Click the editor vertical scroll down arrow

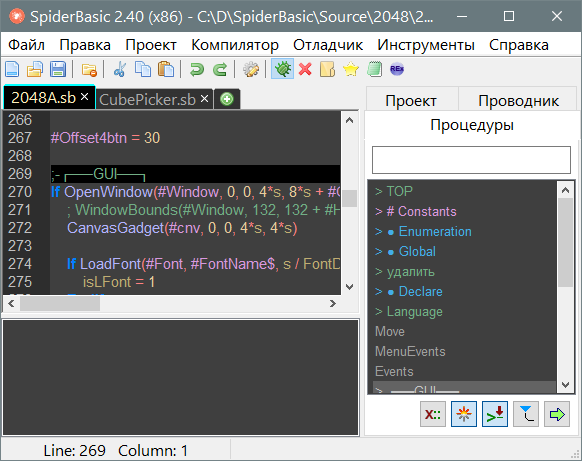coord(349,287)
